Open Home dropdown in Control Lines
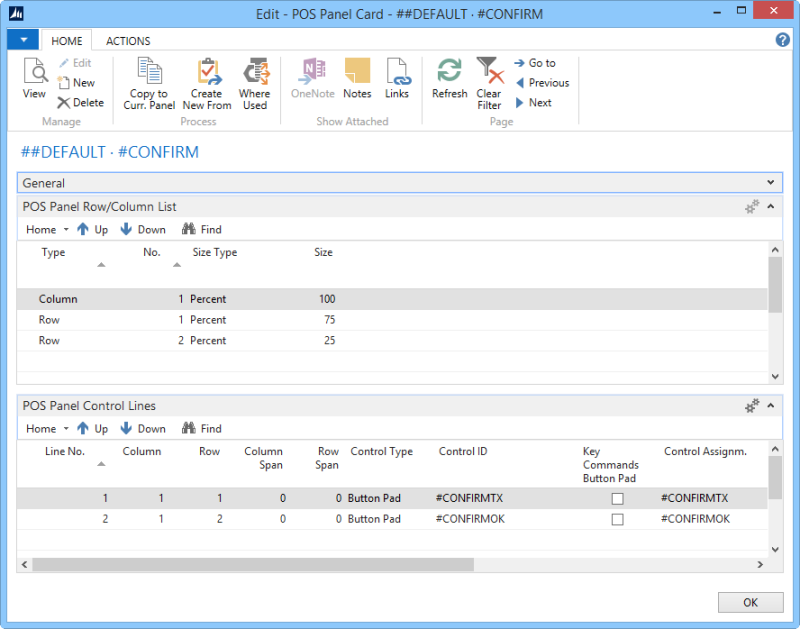800x629 pixels. pyautogui.click(x=47, y=429)
